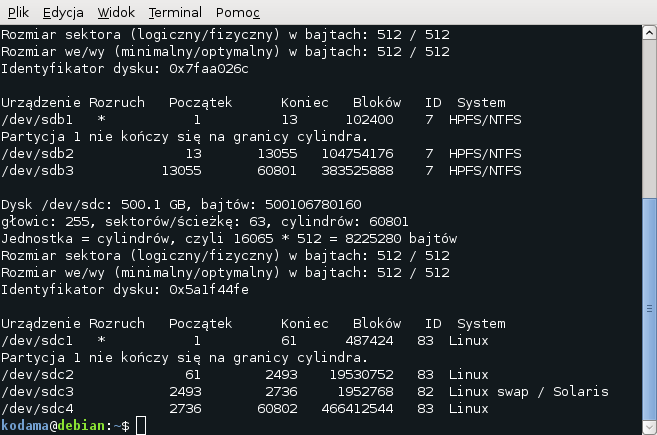The width and height of the screenshot is (657, 435).
Task: Click the scrollbar up arrow
Action: [x=648, y=33]
